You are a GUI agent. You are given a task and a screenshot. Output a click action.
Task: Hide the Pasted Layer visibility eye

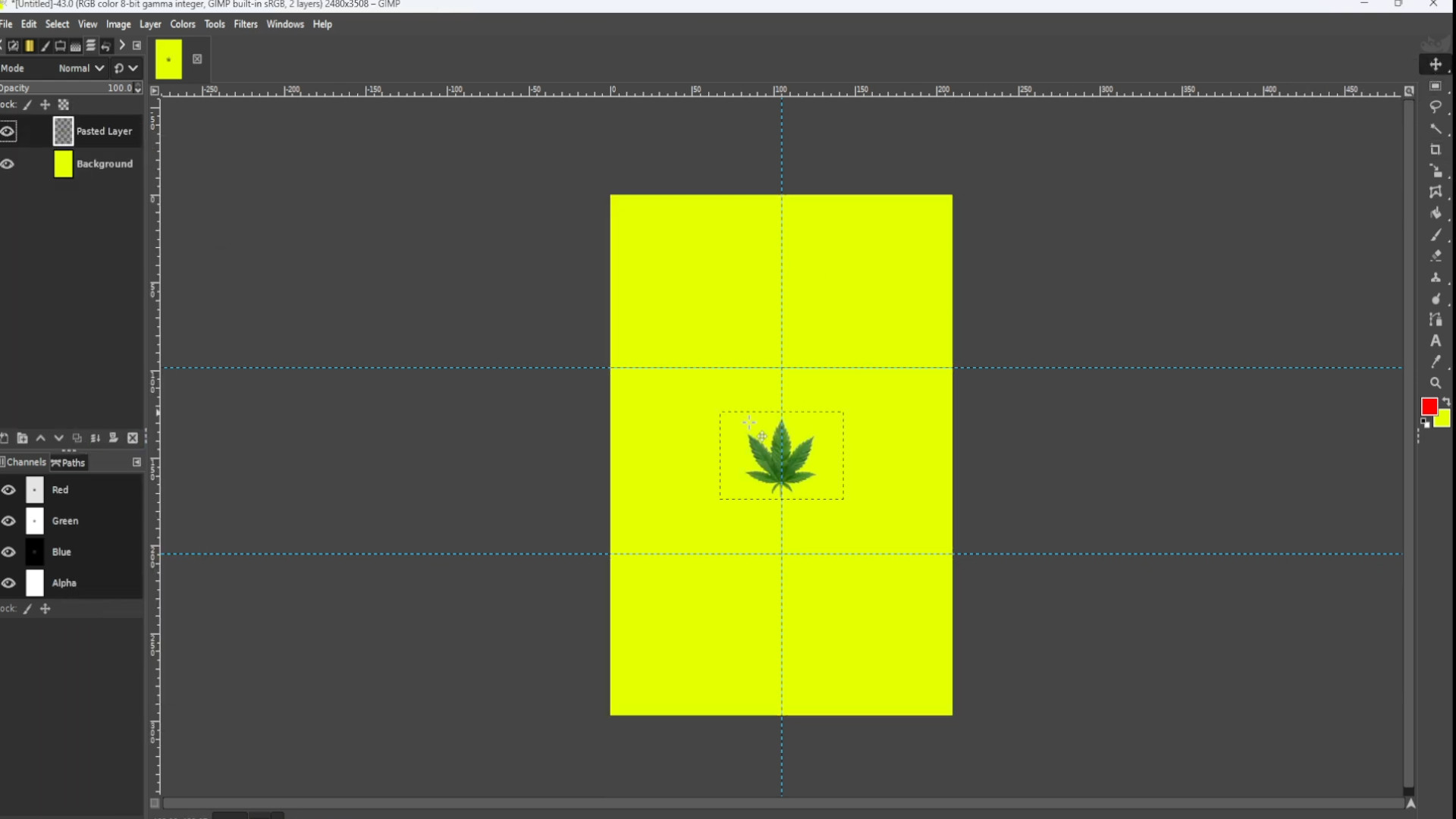pos(8,131)
